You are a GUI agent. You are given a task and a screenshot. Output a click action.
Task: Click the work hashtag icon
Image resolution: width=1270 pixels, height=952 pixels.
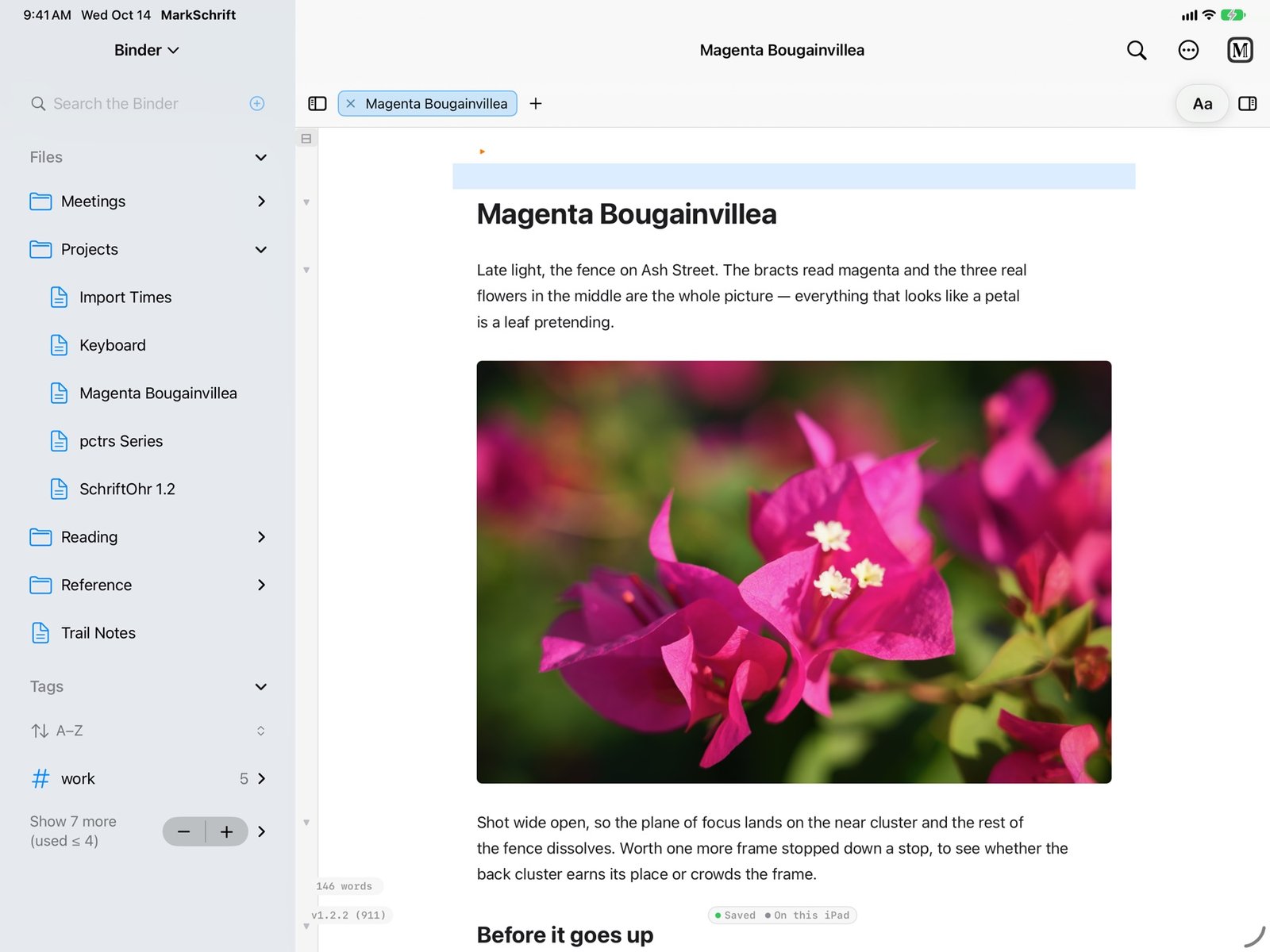(x=40, y=779)
